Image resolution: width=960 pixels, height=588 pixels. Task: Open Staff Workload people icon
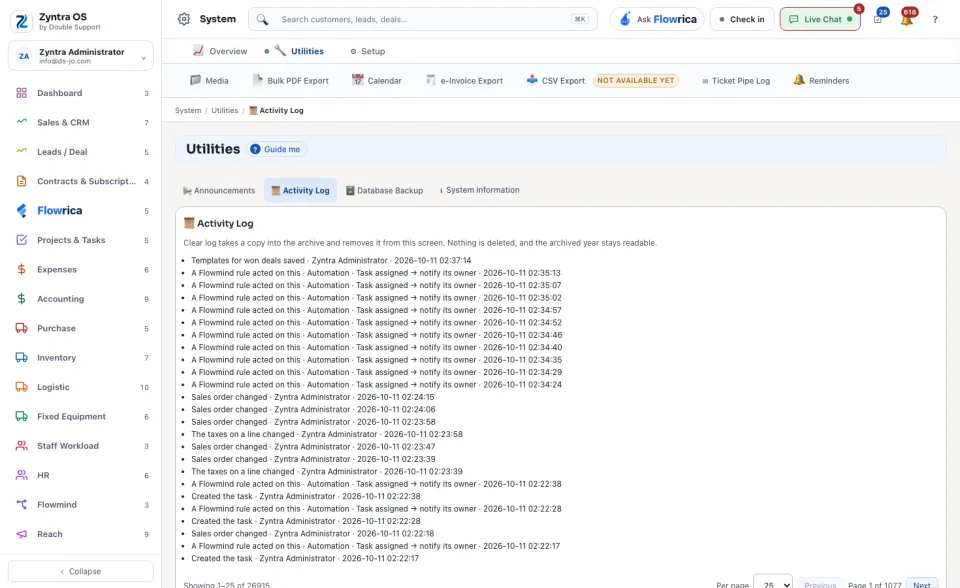(x=21, y=446)
